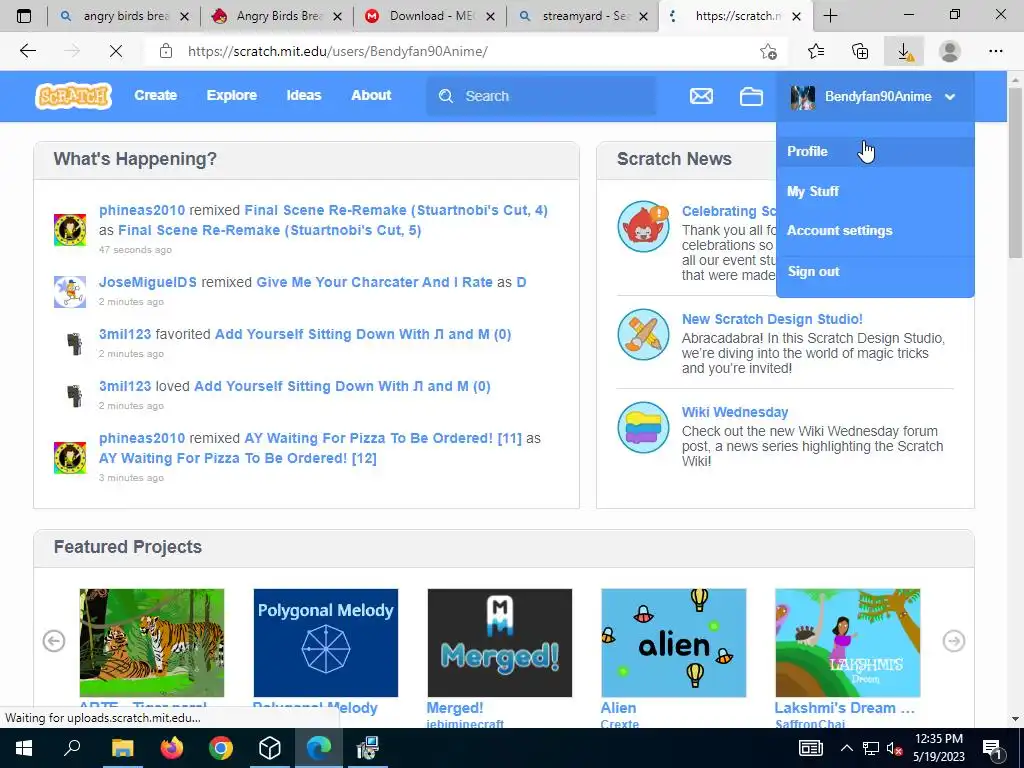Screen dimensions: 1024x768
Task: Open tab actions menu icon
Action: pos(24,16)
